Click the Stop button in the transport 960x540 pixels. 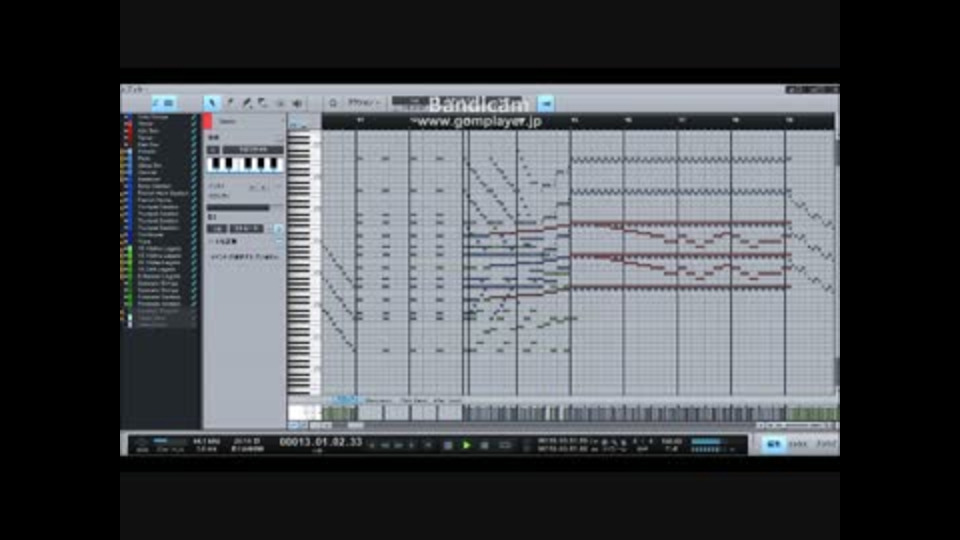(448, 445)
